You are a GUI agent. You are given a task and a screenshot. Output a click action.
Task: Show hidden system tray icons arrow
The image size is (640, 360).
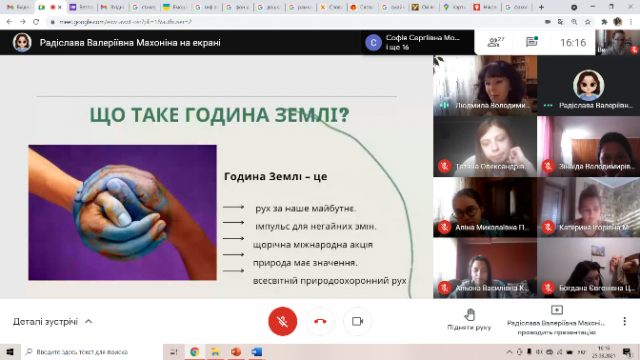pos(509,352)
